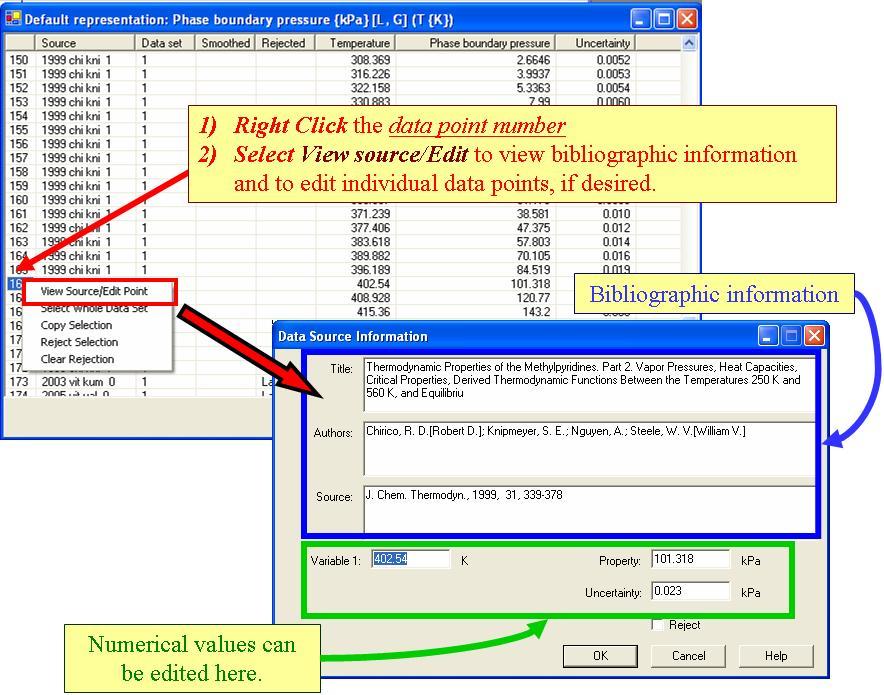Click the application icon in main window title bar

pos(13,19)
